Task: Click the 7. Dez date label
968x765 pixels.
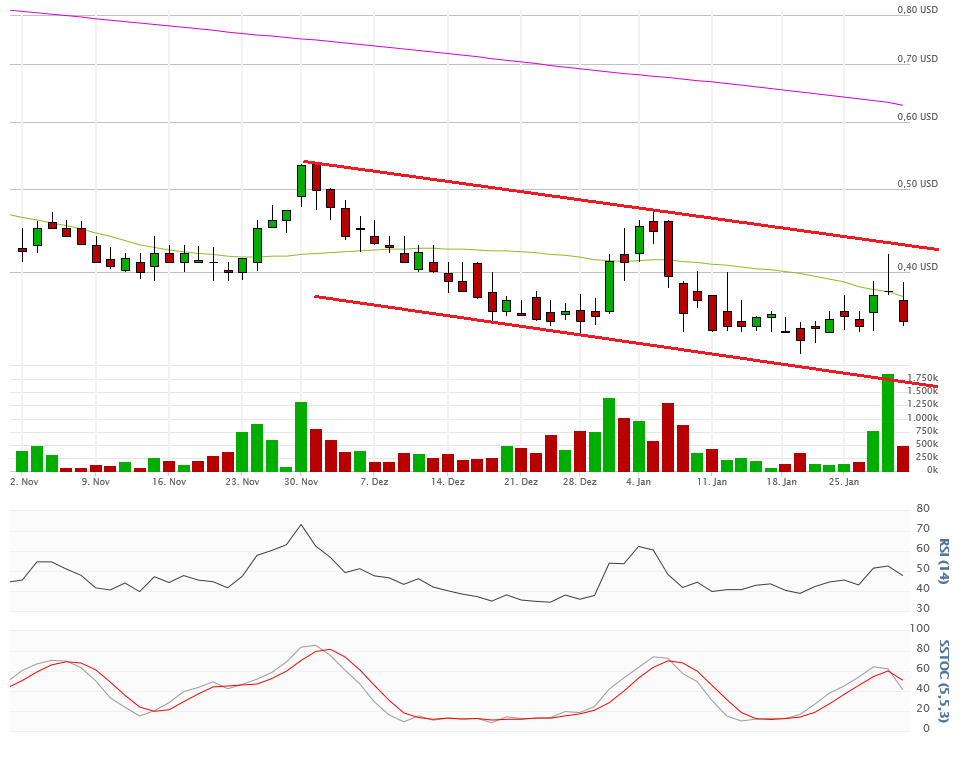Action: coord(375,482)
